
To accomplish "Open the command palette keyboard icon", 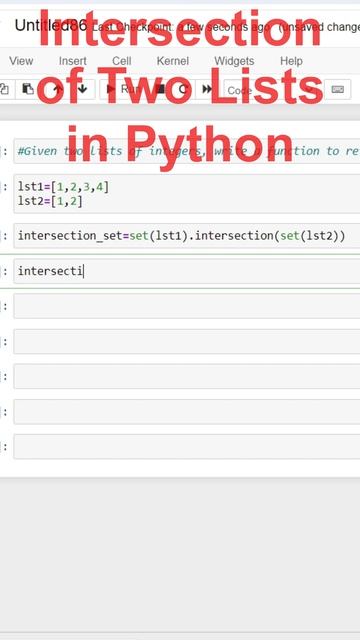I will 338,89.
